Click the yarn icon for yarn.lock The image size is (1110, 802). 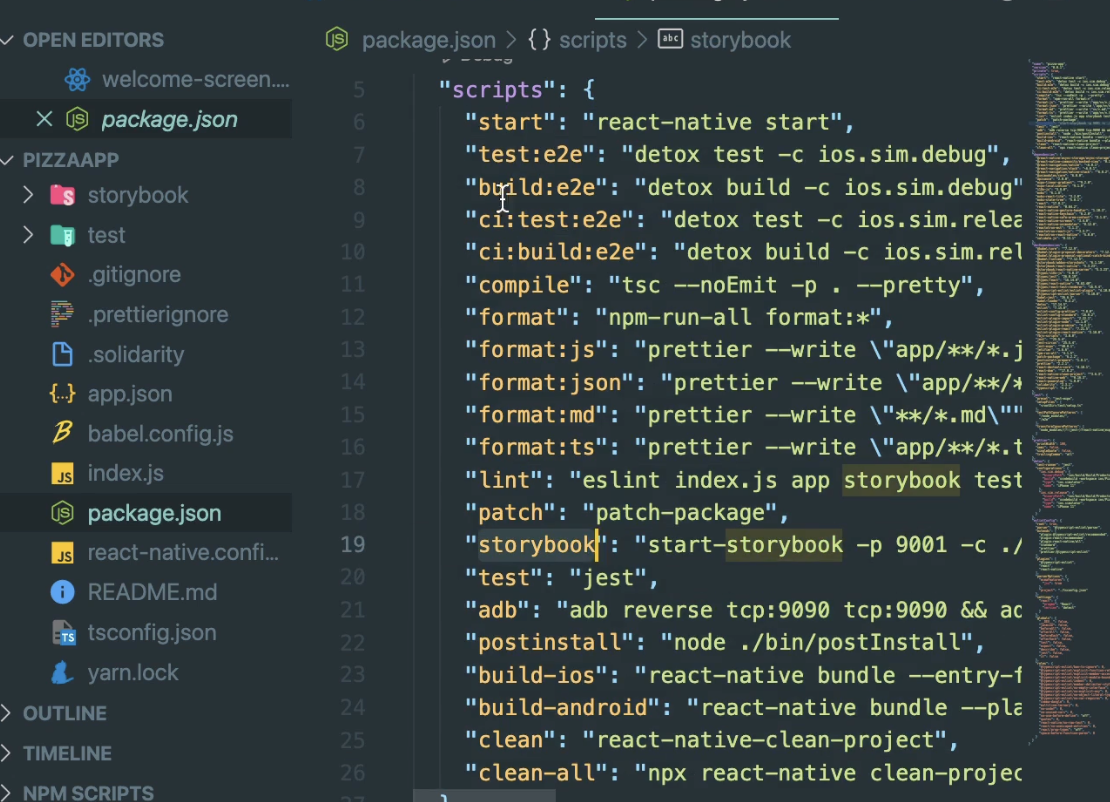[62, 672]
